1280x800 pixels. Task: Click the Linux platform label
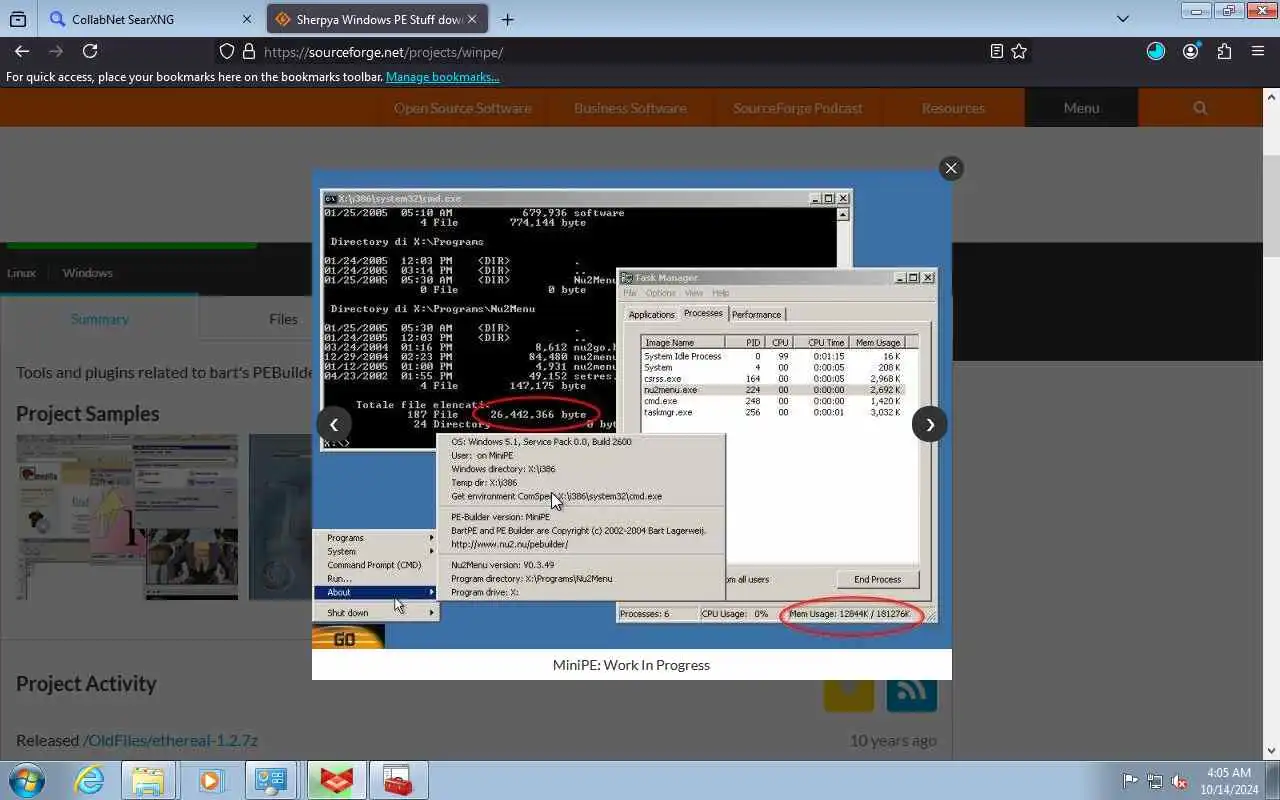[21, 273]
